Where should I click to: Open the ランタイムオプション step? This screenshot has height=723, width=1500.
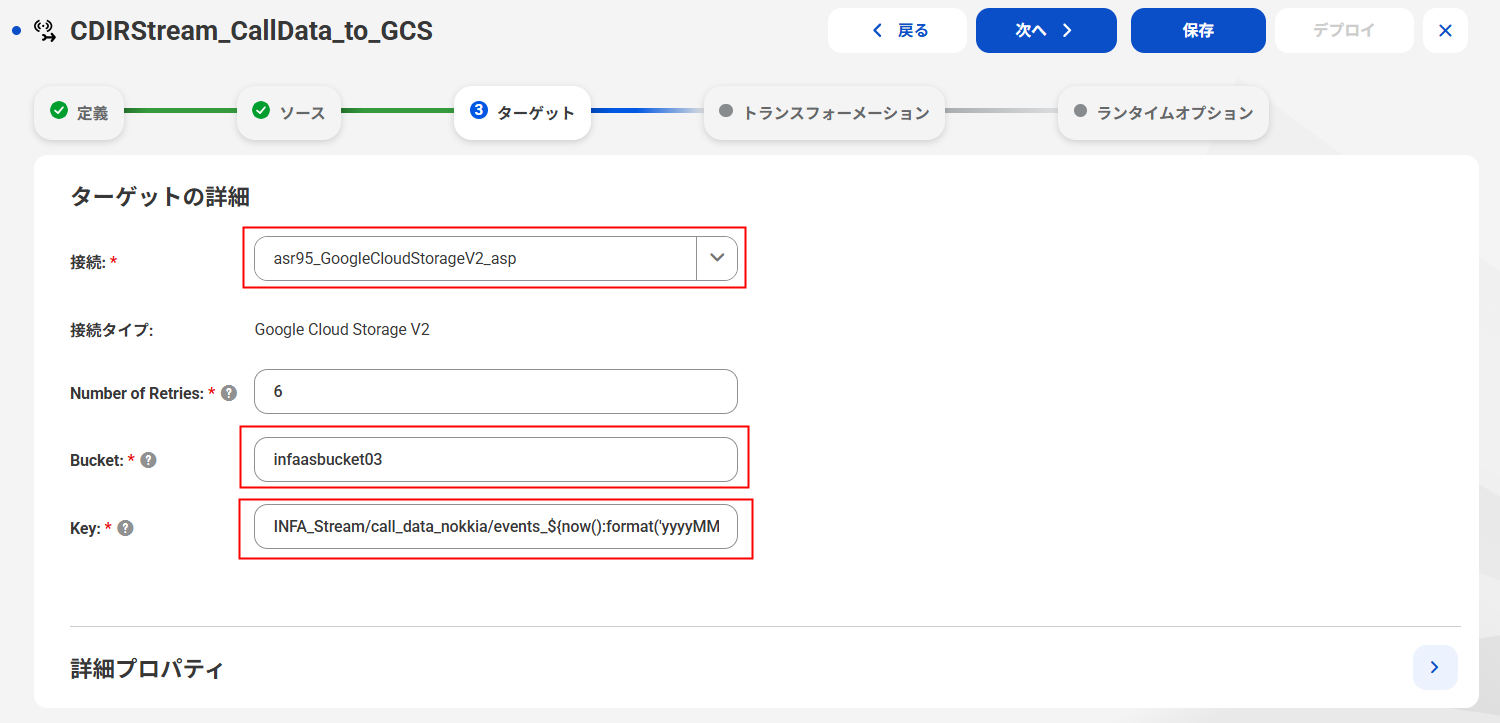click(1163, 112)
